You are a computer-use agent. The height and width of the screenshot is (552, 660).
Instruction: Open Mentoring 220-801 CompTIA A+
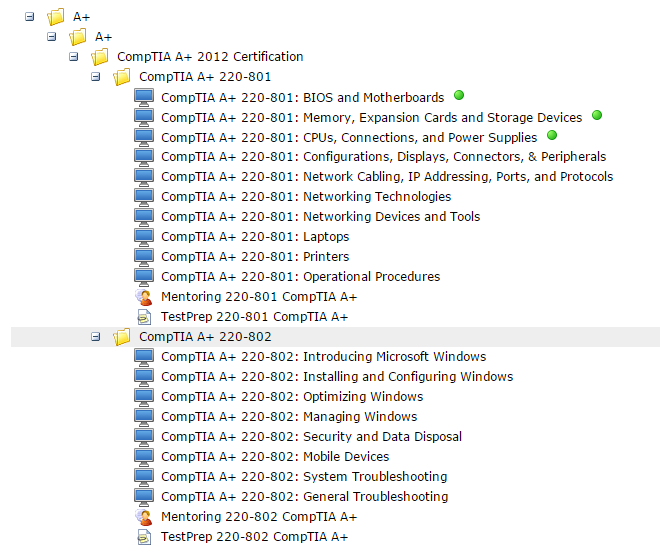point(259,297)
